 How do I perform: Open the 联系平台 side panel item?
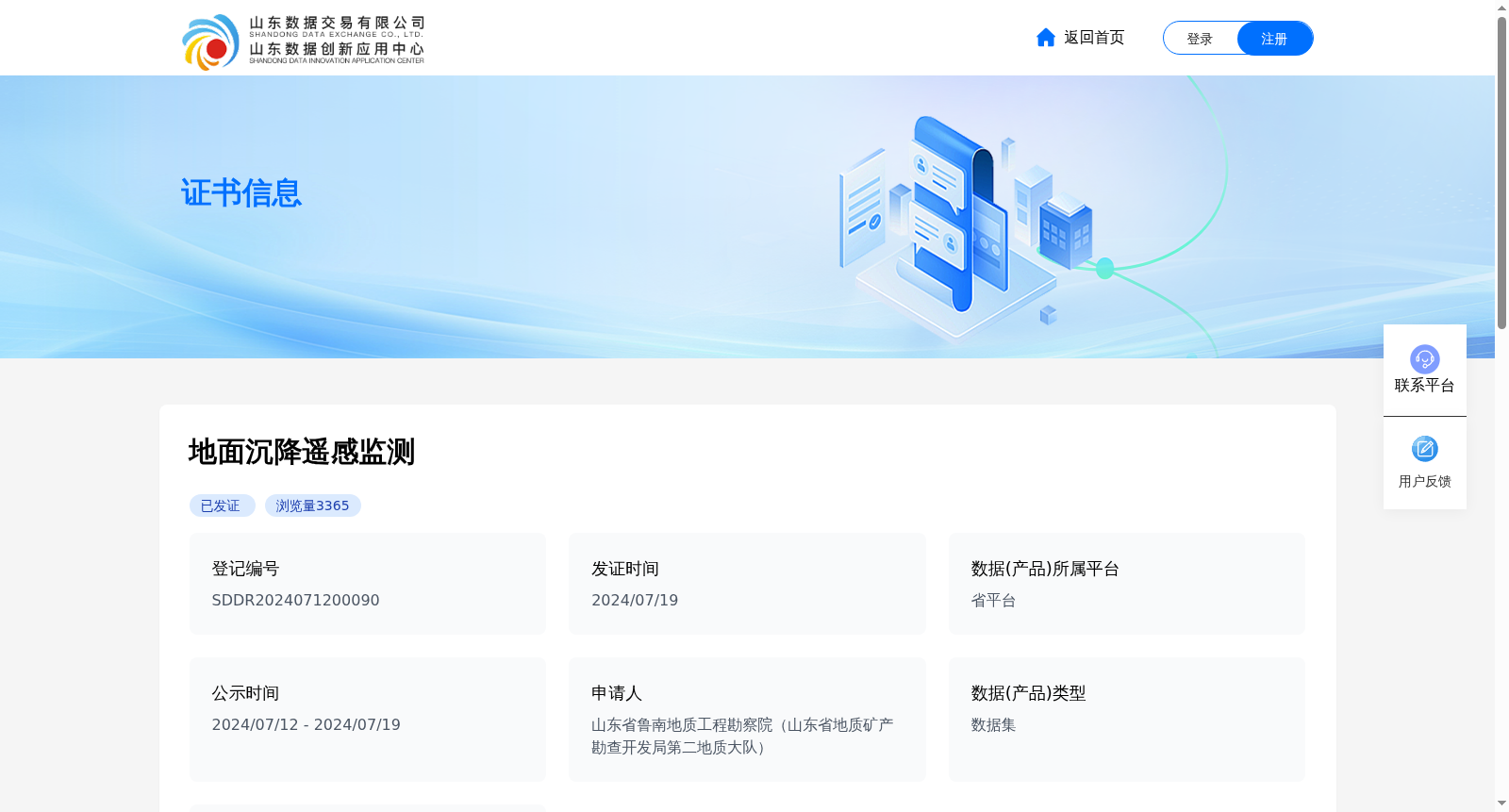[x=1424, y=370]
